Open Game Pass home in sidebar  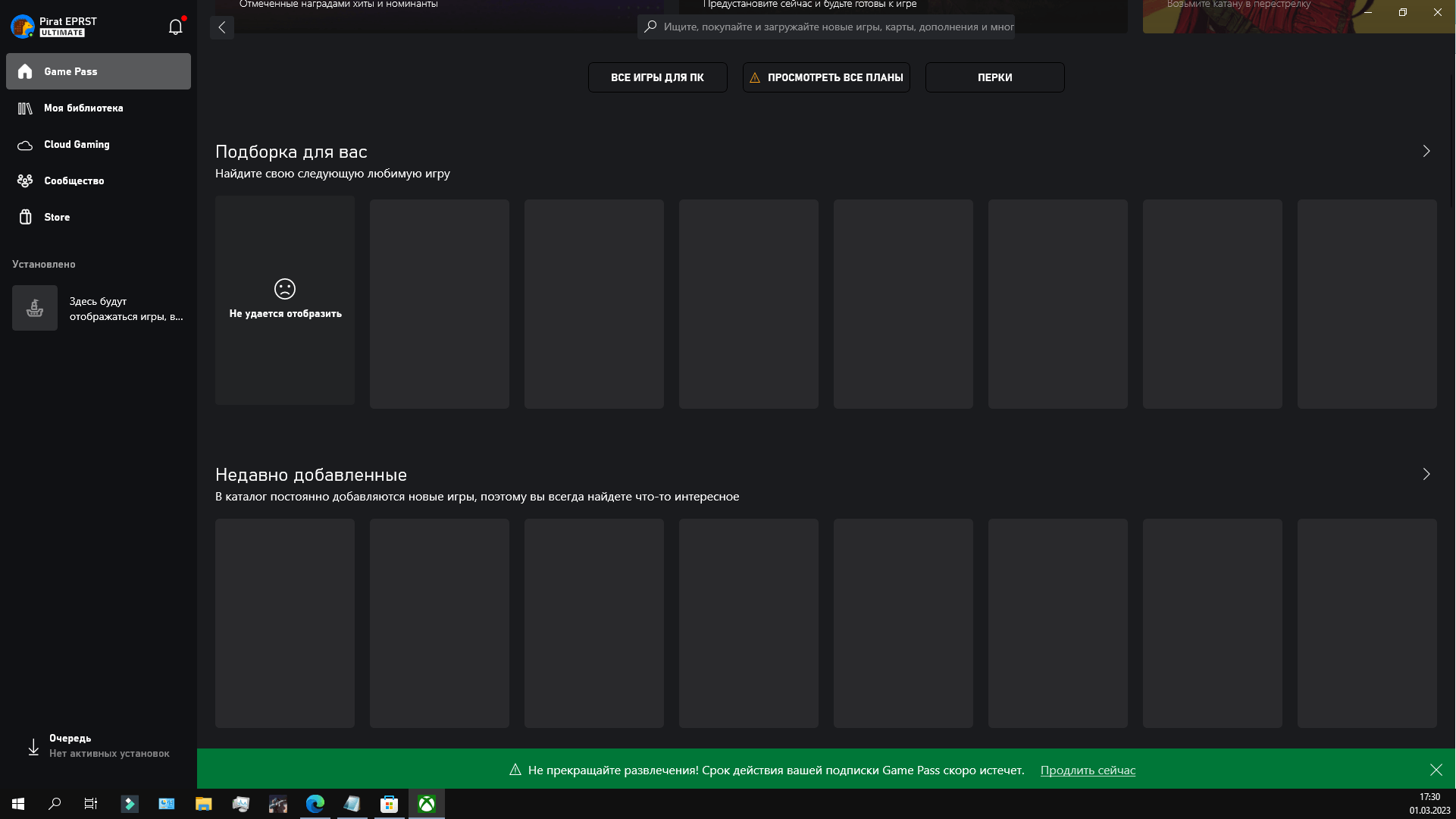click(99, 71)
